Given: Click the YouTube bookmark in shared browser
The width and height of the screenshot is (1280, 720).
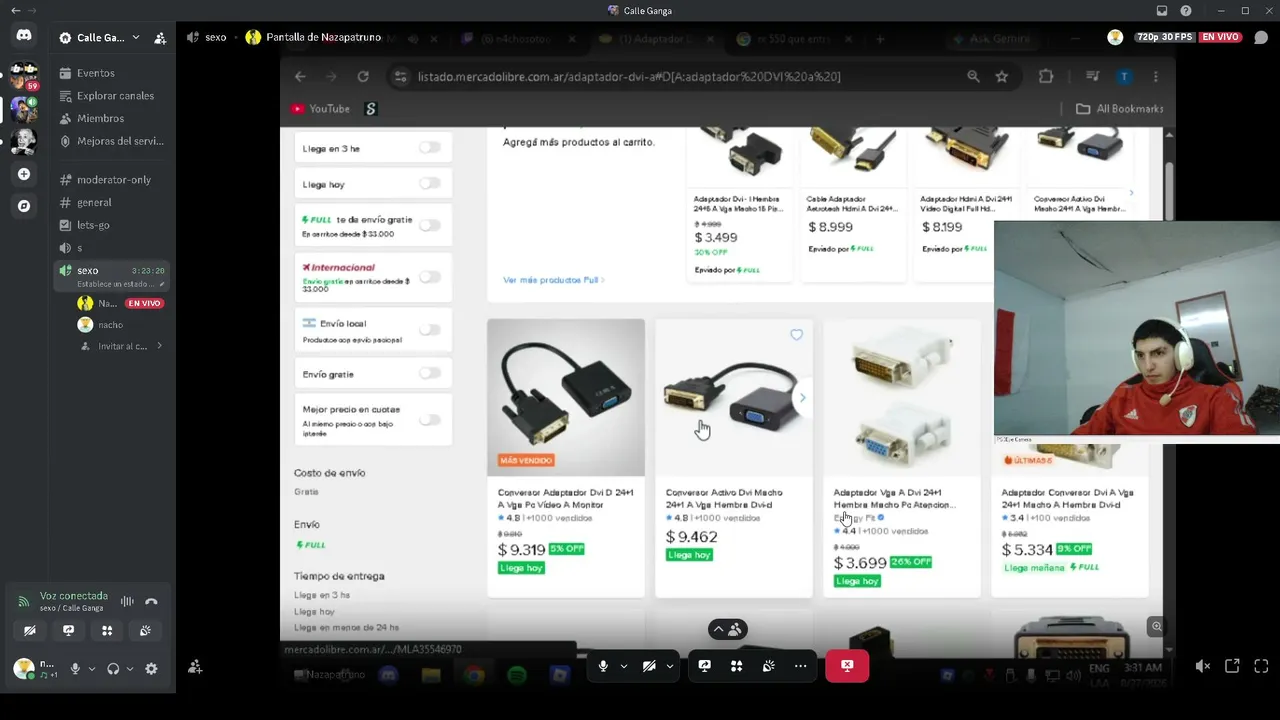Looking at the screenshot, I should tap(320, 109).
